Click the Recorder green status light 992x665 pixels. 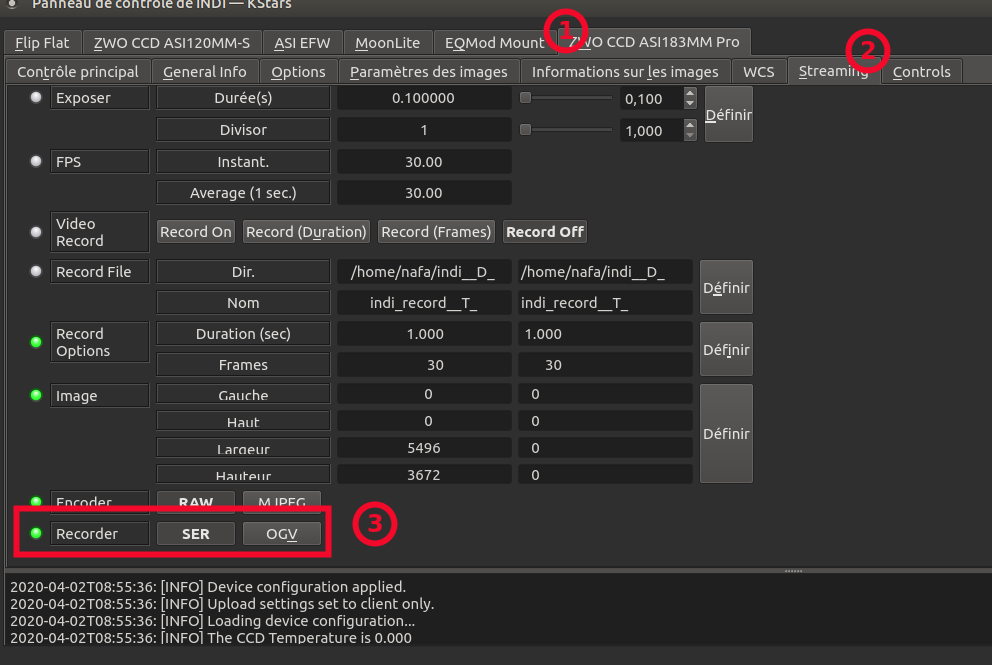tap(36, 533)
